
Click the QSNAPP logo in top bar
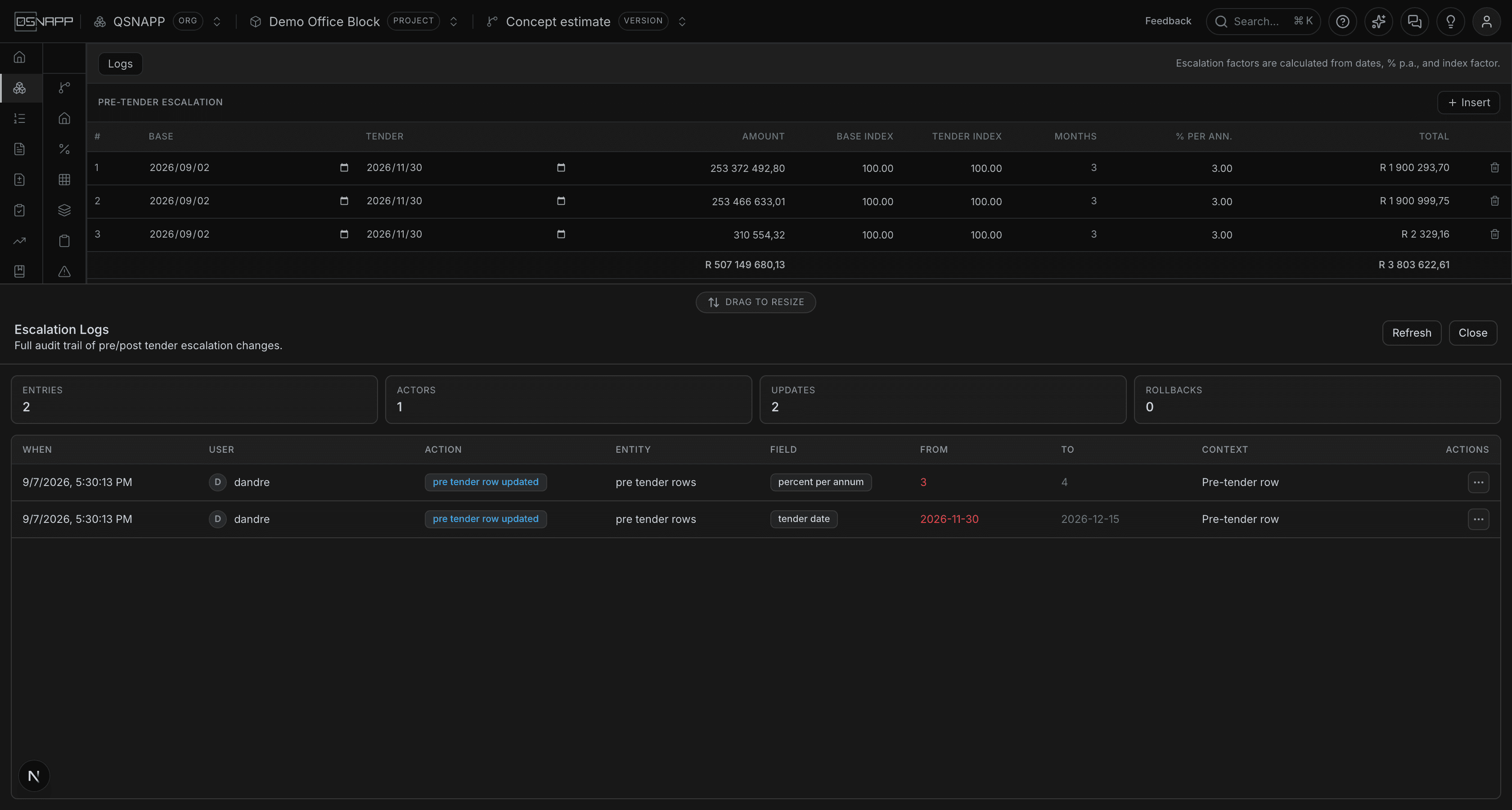[x=44, y=22]
